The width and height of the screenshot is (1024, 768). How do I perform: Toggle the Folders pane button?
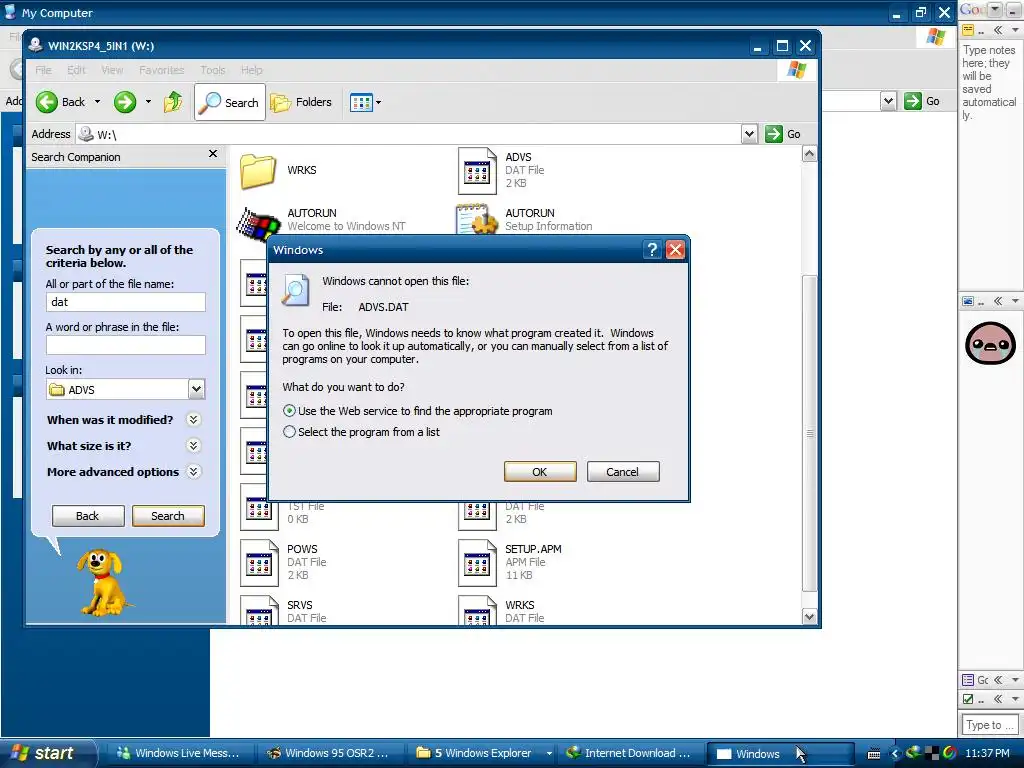pos(301,102)
